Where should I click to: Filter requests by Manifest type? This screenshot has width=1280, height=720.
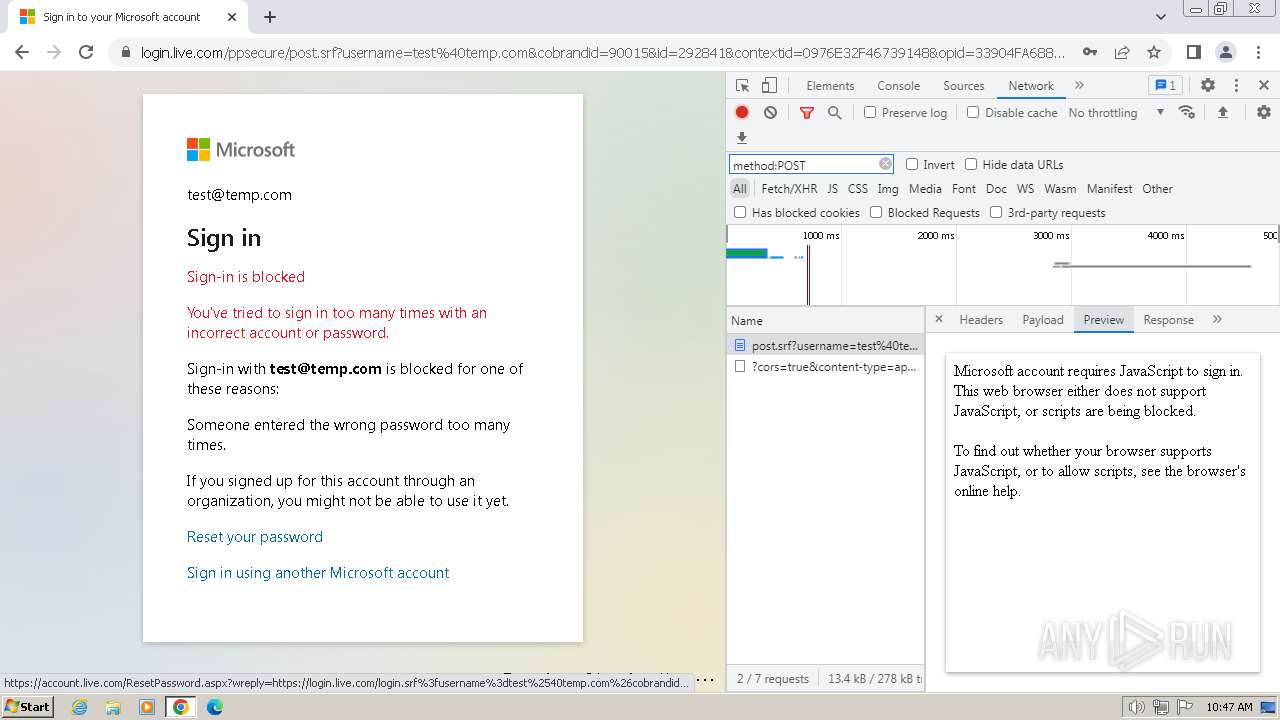1109,188
